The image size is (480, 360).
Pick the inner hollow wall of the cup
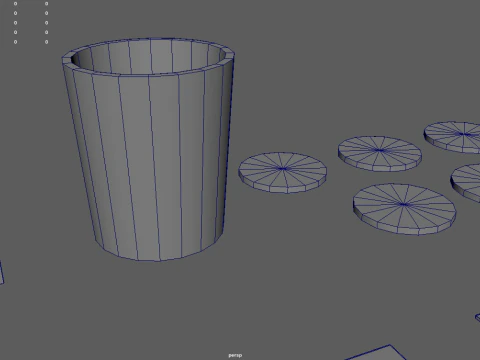pos(148,57)
